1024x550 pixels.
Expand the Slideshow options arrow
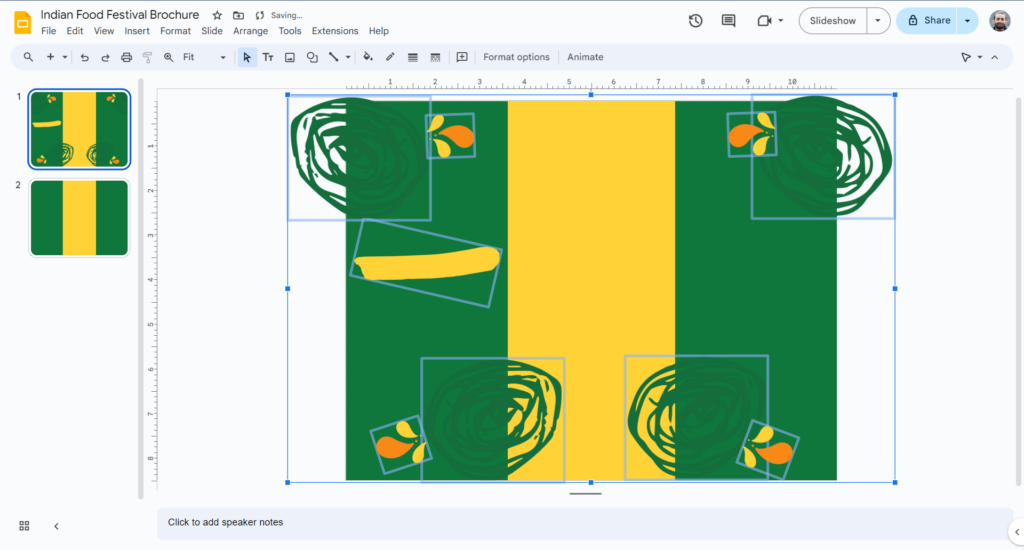tap(878, 20)
